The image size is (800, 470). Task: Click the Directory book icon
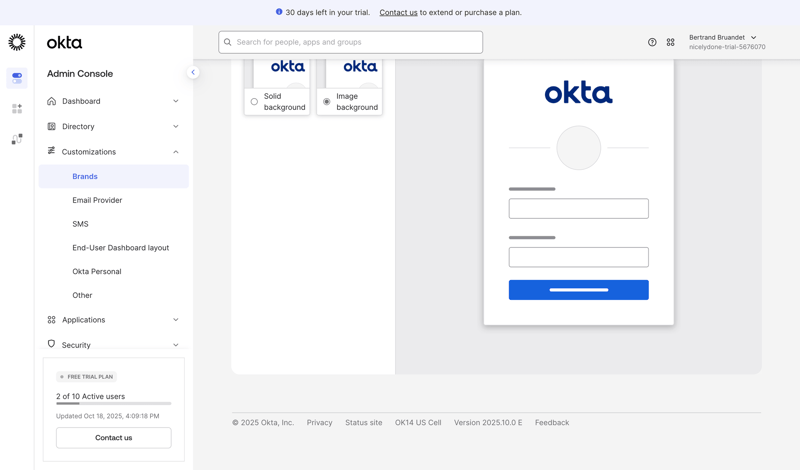coord(52,126)
